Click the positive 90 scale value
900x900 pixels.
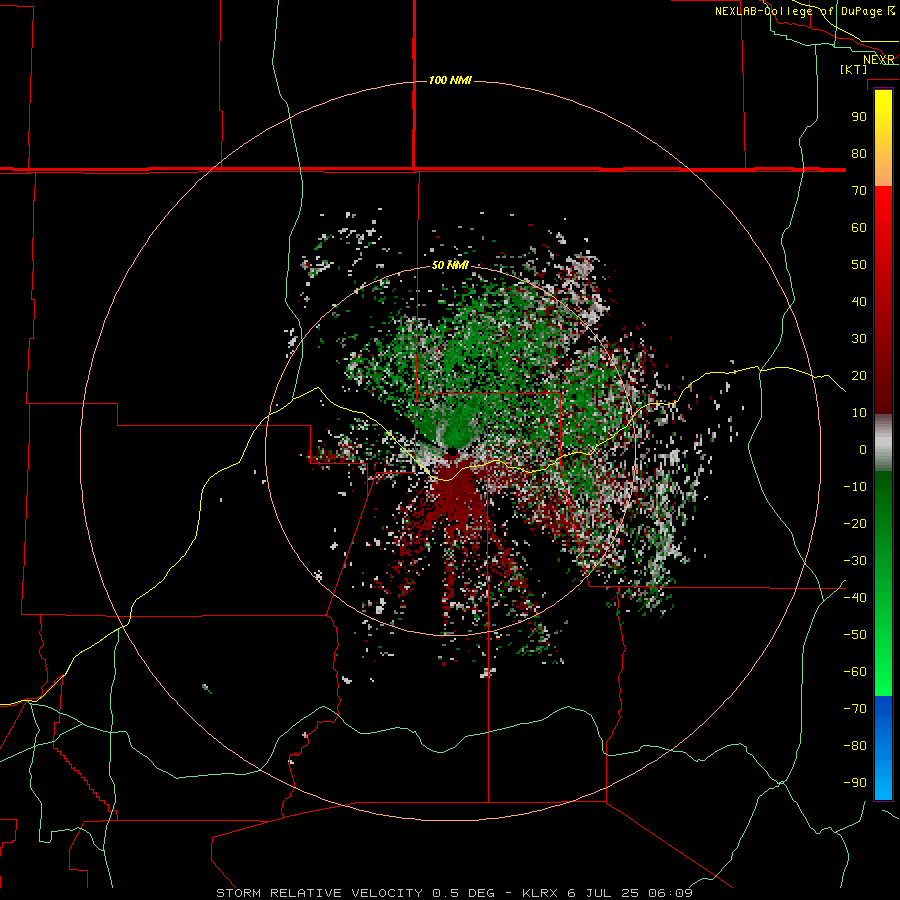point(859,117)
